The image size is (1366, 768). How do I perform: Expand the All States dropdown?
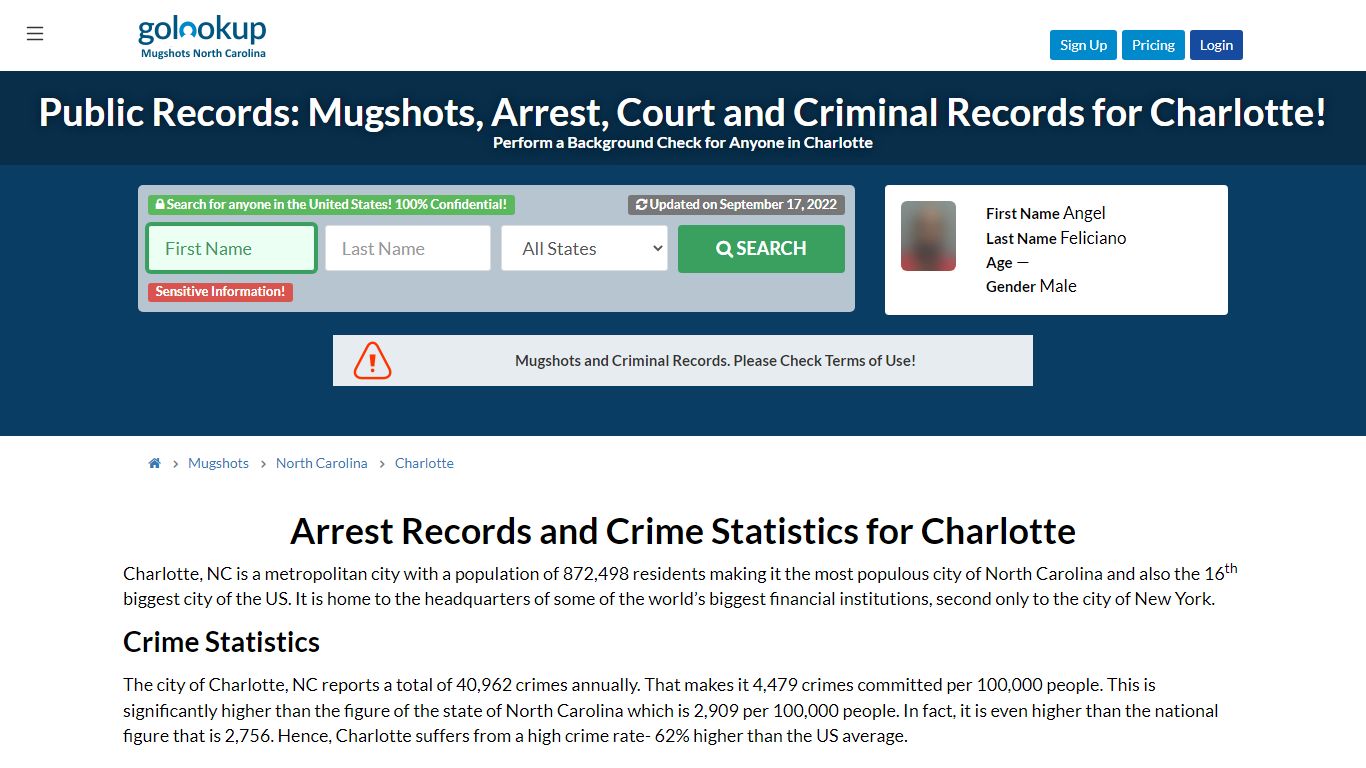point(584,248)
